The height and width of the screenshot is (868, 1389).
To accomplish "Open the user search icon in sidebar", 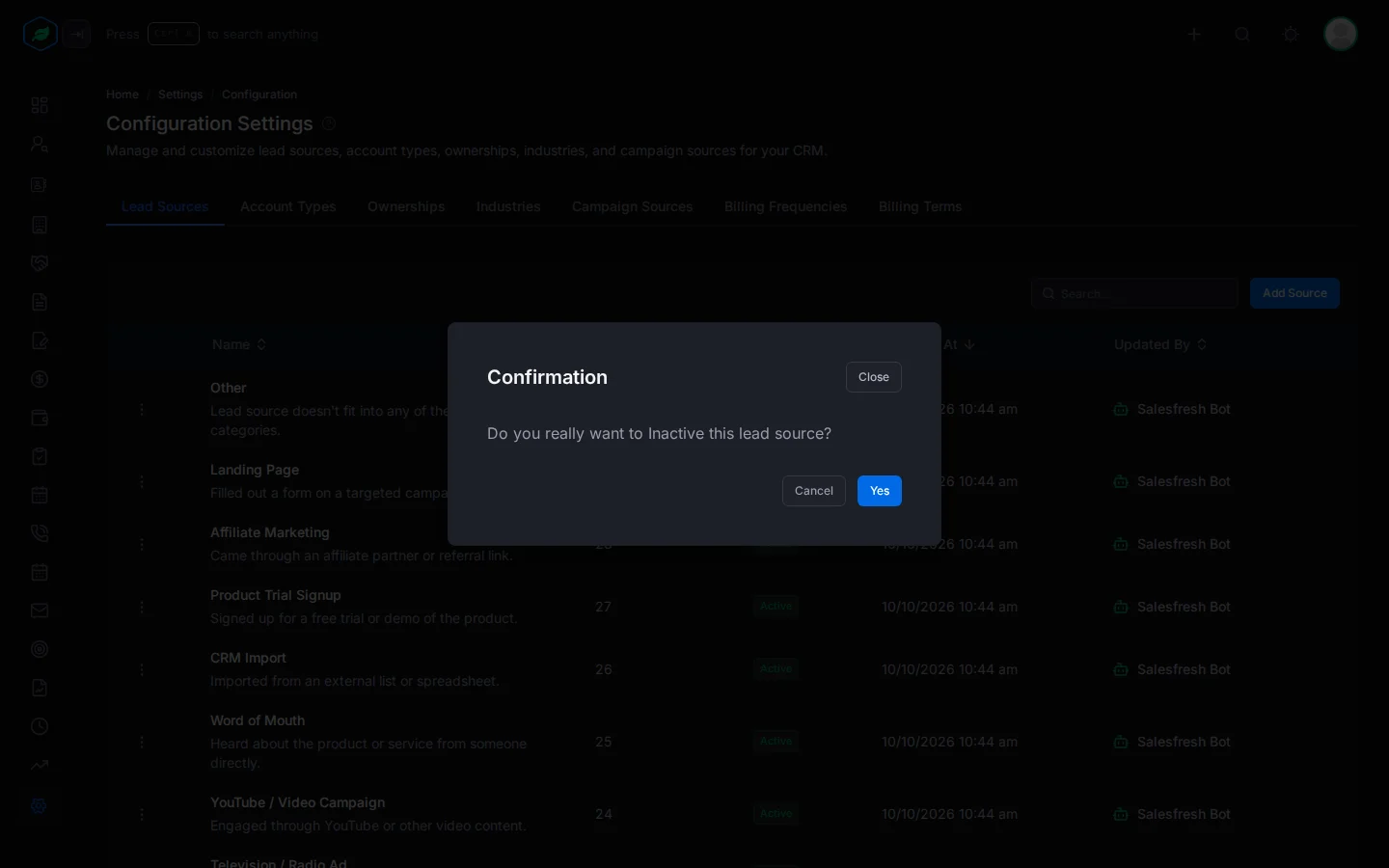I will (x=40, y=144).
